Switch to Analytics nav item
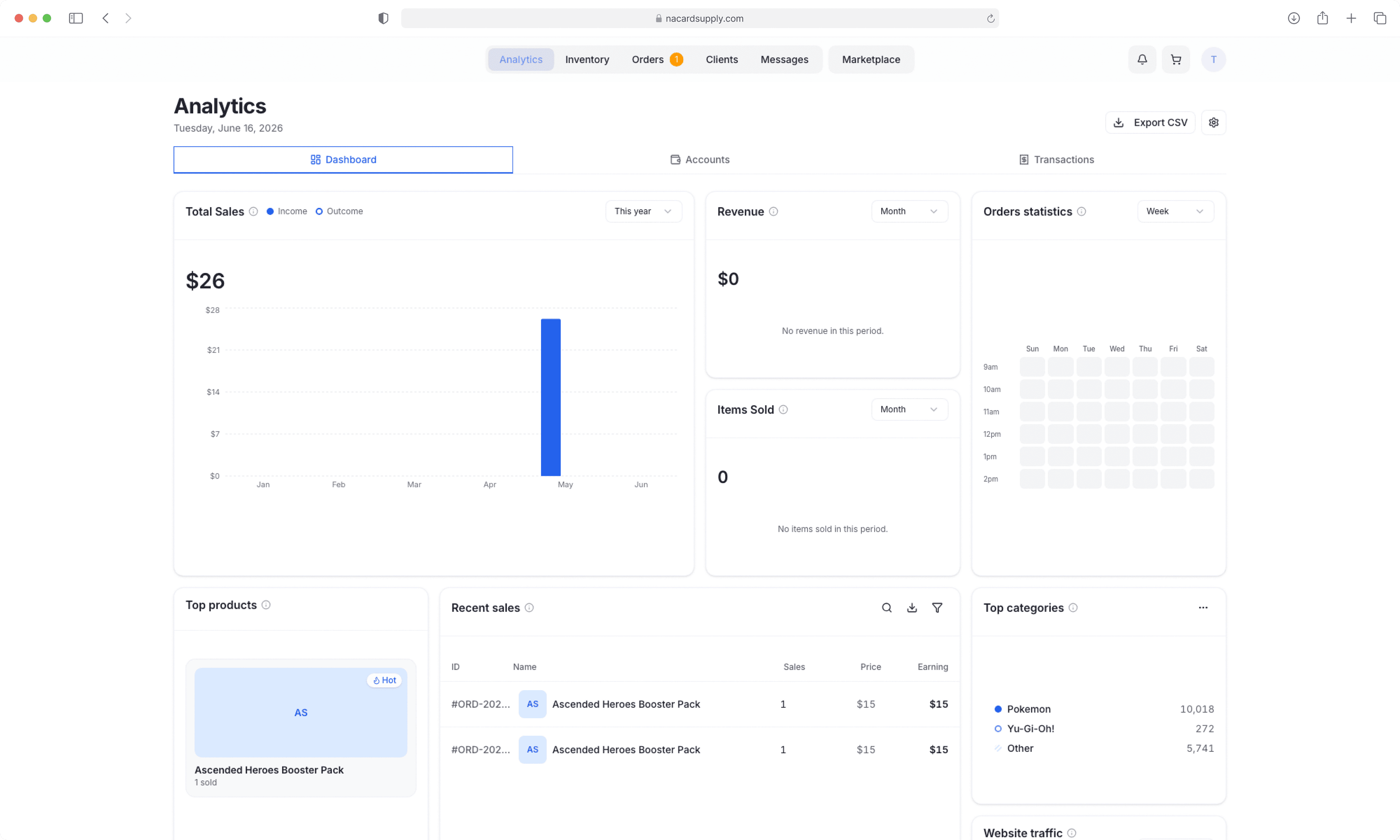 521,59
